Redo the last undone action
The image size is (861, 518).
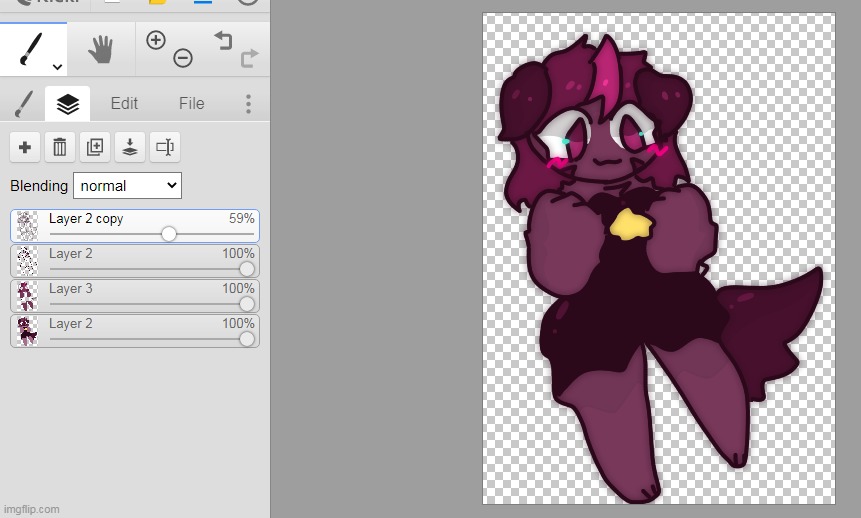[249, 58]
